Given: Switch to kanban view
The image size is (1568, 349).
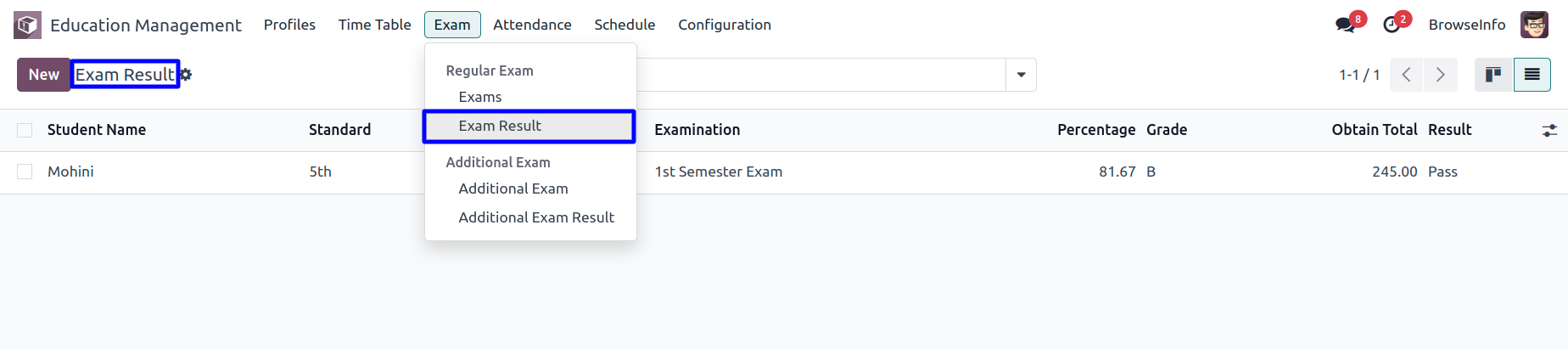Looking at the screenshot, I should (x=1493, y=75).
